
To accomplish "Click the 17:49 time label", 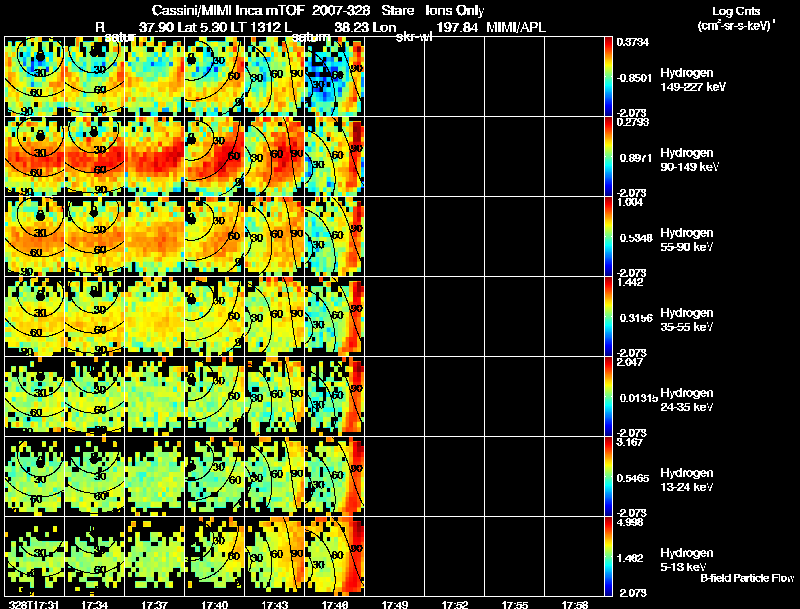I will coord(395,604).
